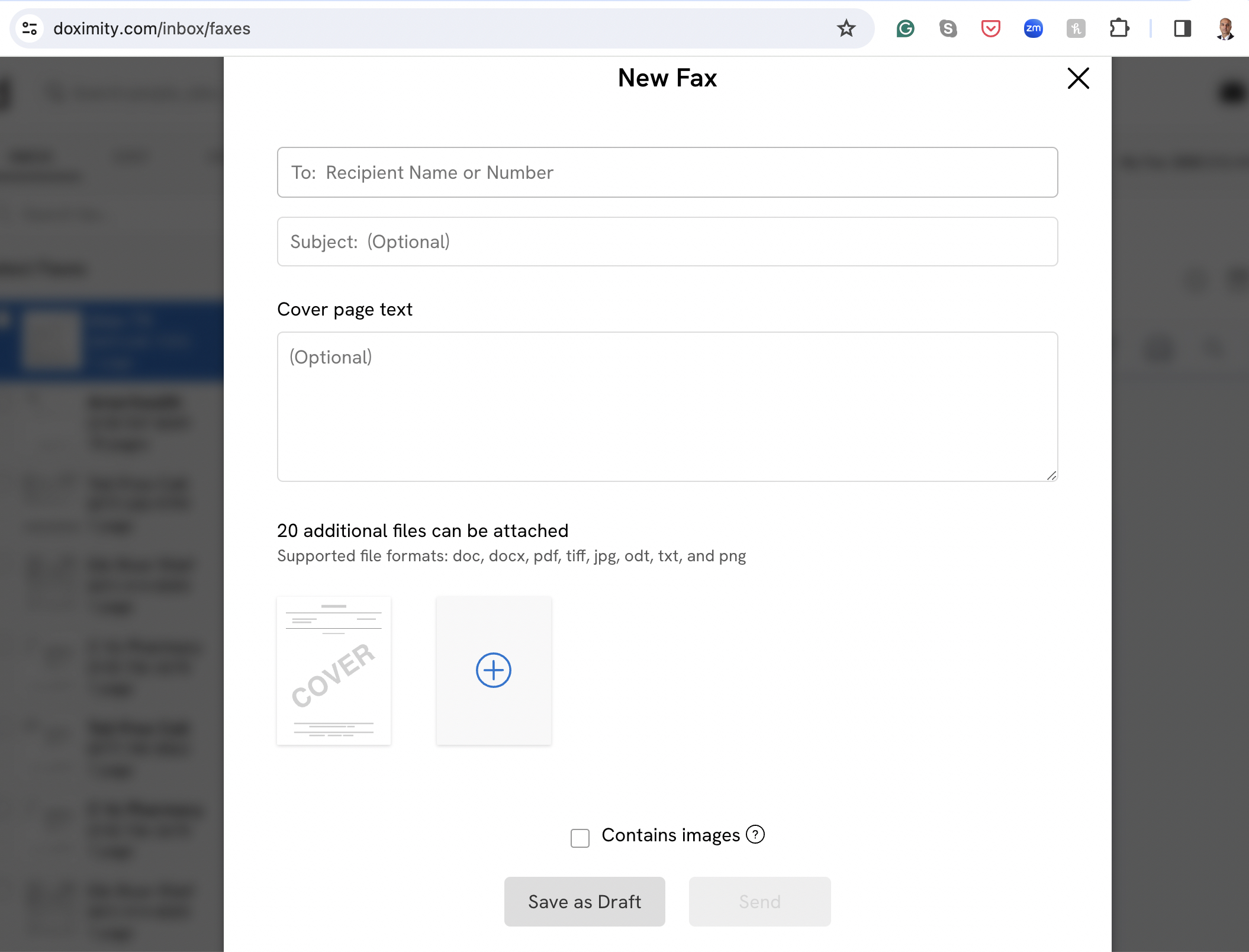The width and height of the screenshot is (1249, 952).
Task: Click the add attachment plus icon
Action: coord(493,670)
